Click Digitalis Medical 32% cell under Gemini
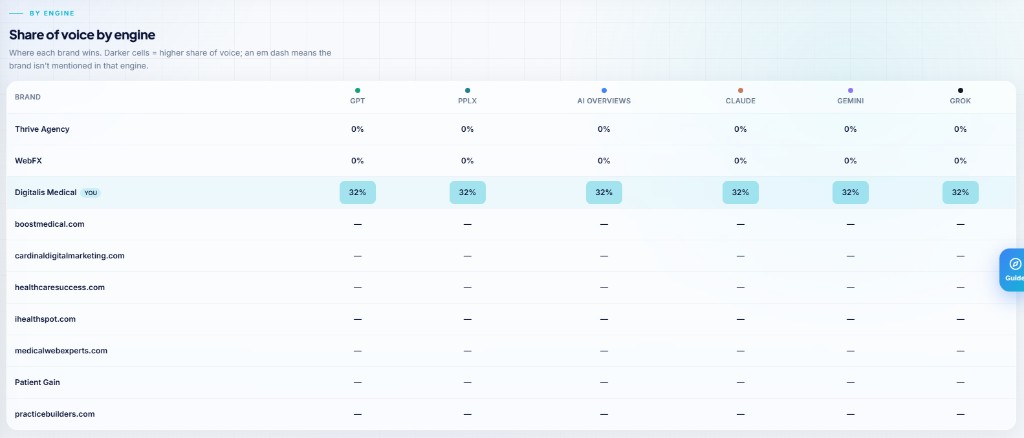 tap(850, 193)
